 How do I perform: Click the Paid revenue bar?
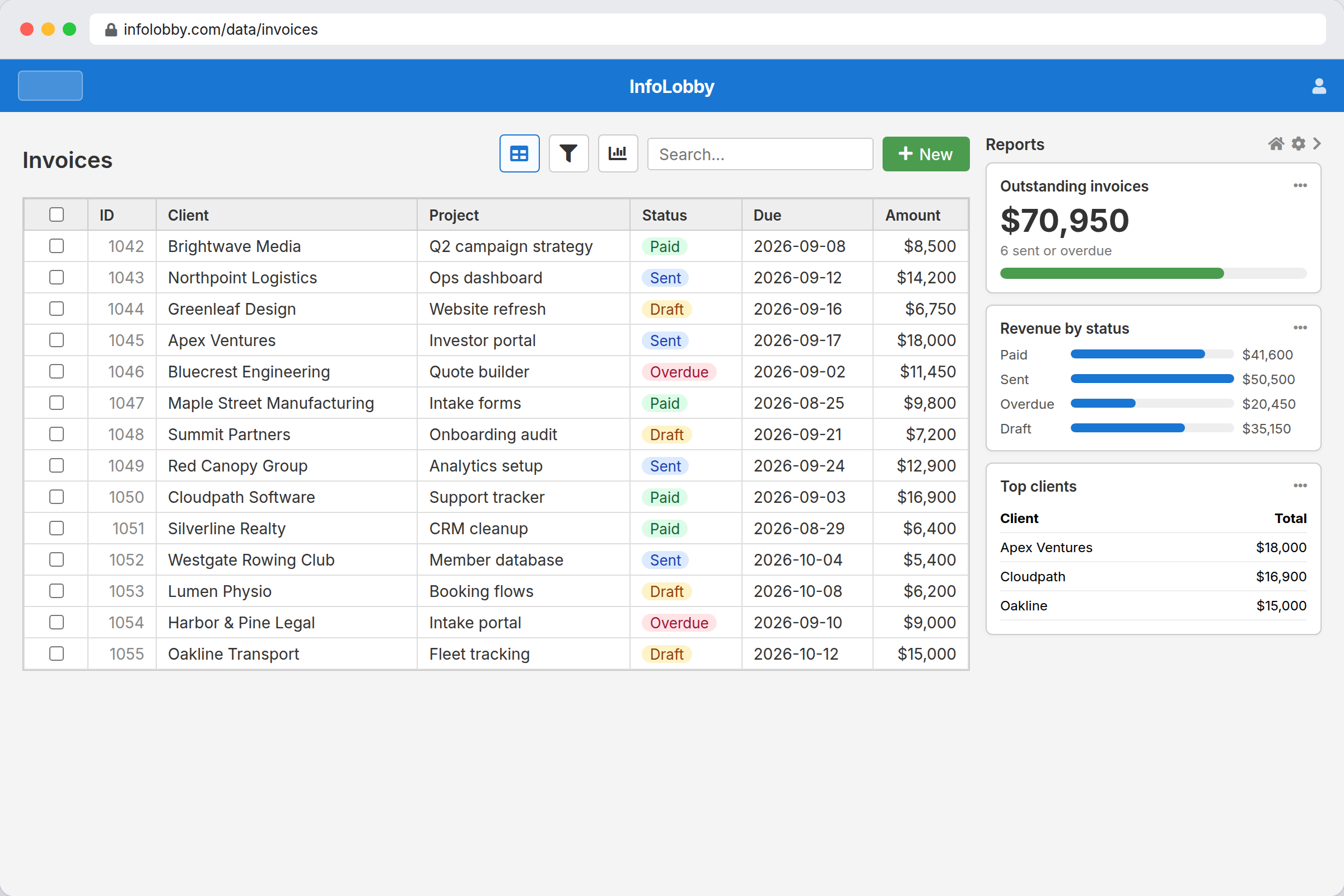pos(1137,354)
